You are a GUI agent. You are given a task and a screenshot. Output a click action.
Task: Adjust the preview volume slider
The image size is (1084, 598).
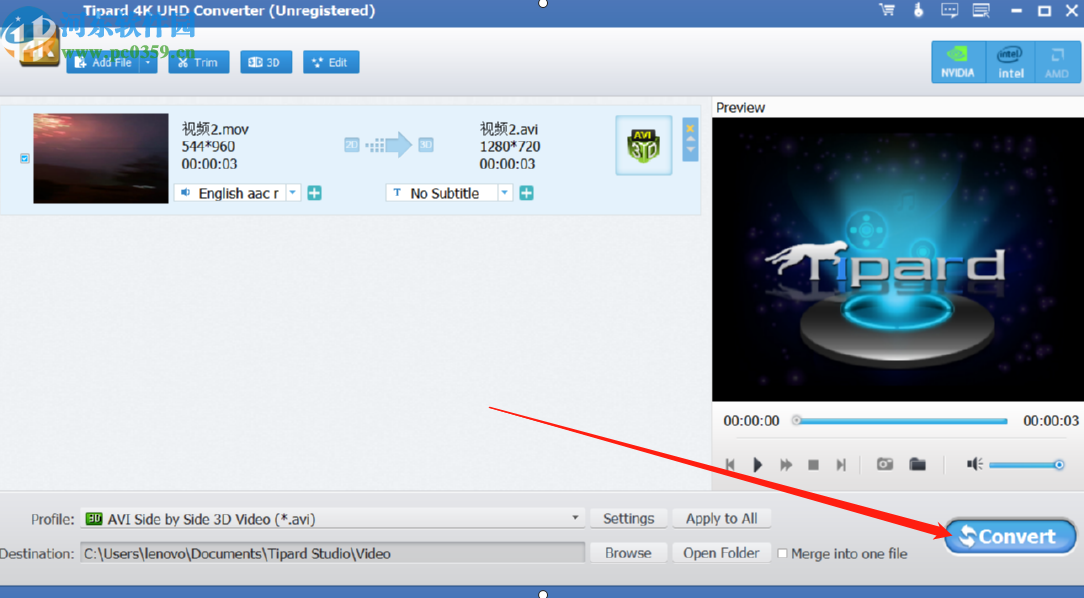(1027, 465)
